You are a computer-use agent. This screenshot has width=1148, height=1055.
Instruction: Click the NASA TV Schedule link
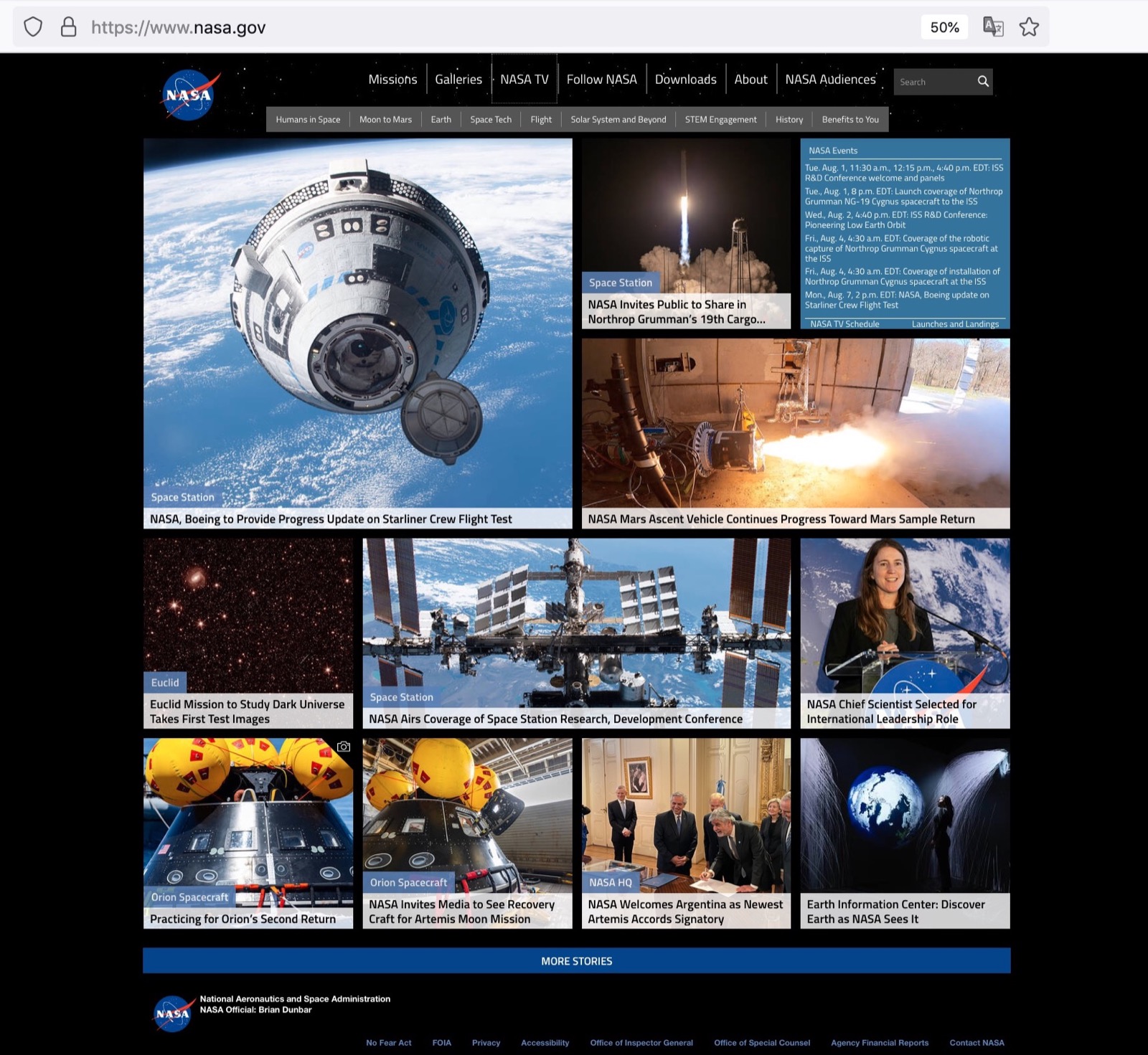coord(844,324)
